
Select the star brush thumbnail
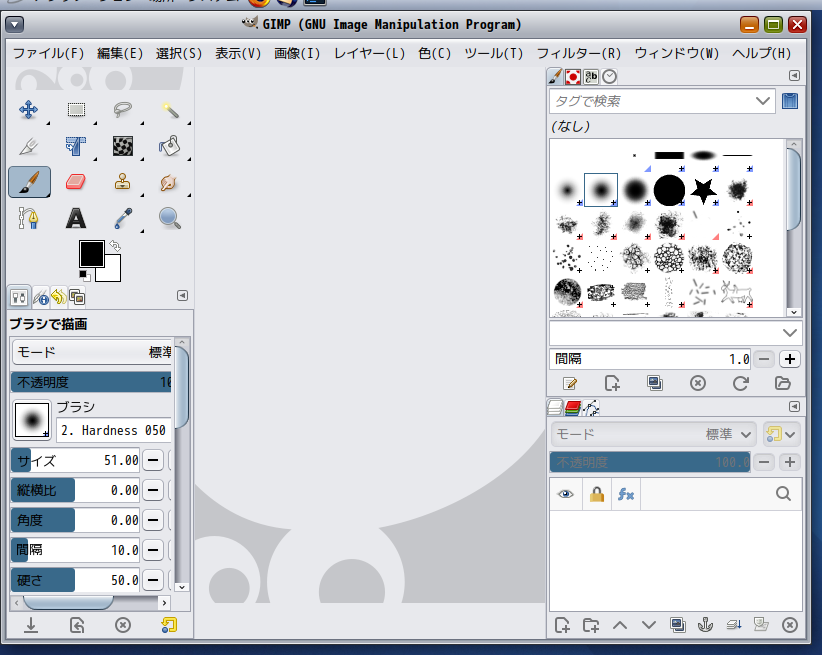point(703,190)
